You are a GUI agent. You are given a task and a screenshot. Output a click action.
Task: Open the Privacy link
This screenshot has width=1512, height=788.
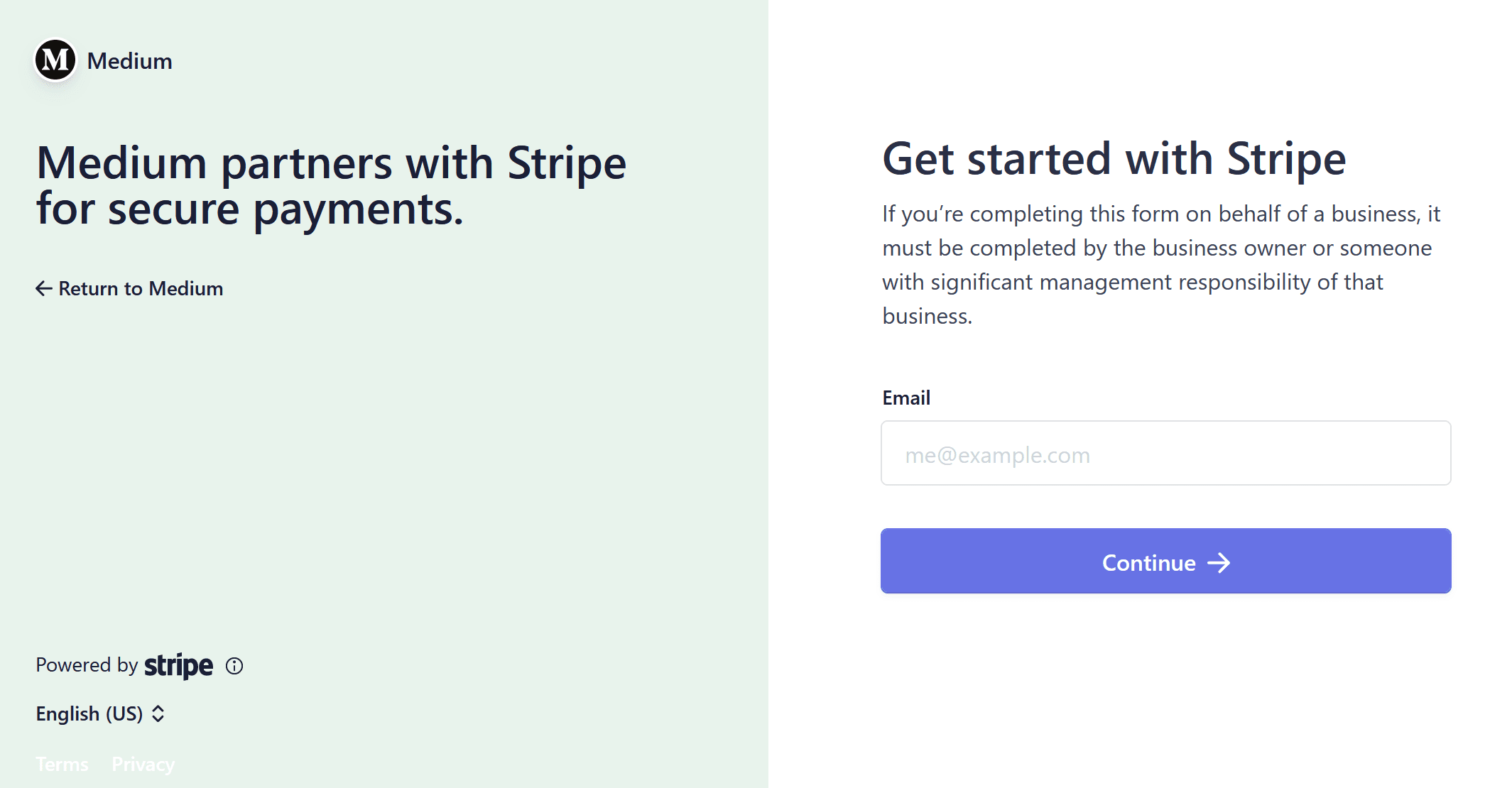click(x=143, y=764)
